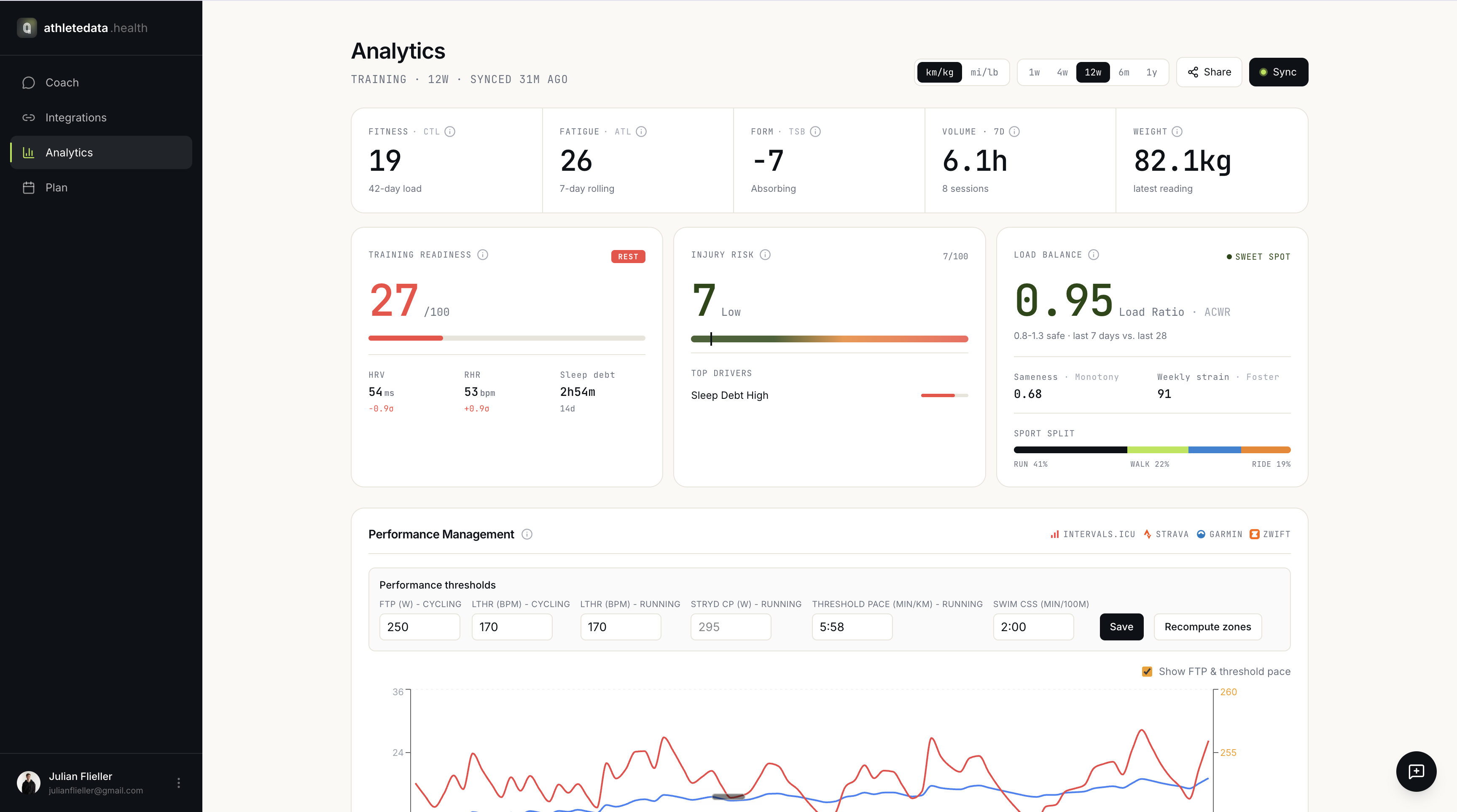This screenshot has width=1457, height=812.
Task: Edit Stryd CP (W) Running field
Action: pos(730,626)
